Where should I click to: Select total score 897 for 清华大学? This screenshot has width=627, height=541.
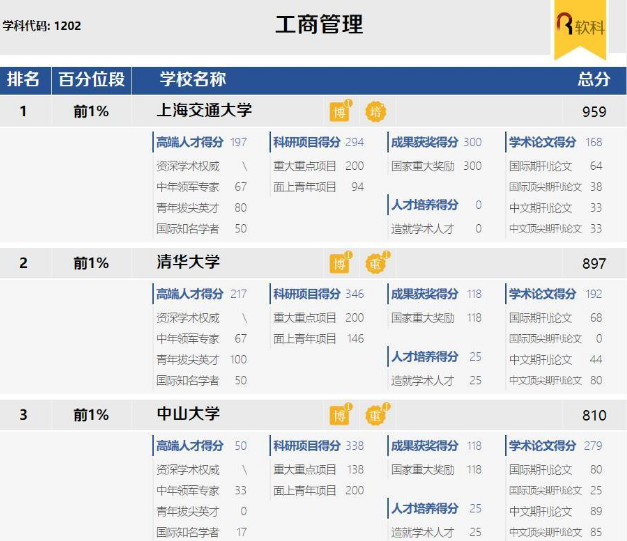point(594,264)
